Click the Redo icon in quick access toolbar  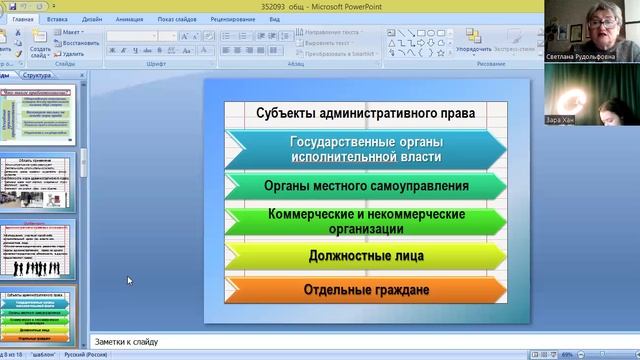[39, 7]
